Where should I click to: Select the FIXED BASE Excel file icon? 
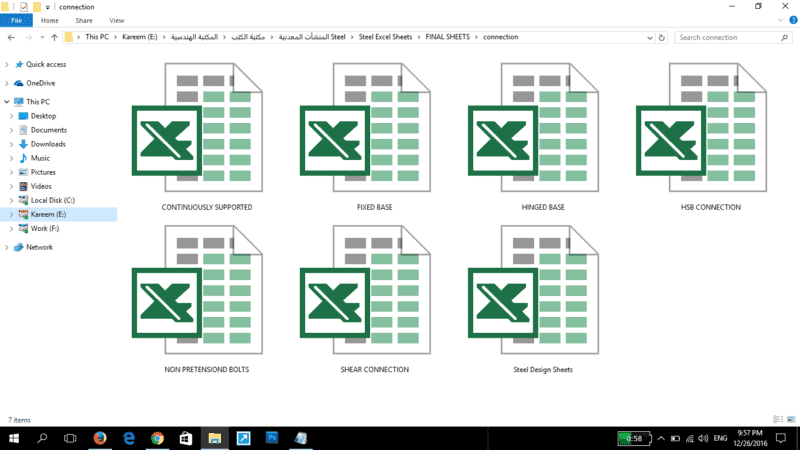click(365, 127)
